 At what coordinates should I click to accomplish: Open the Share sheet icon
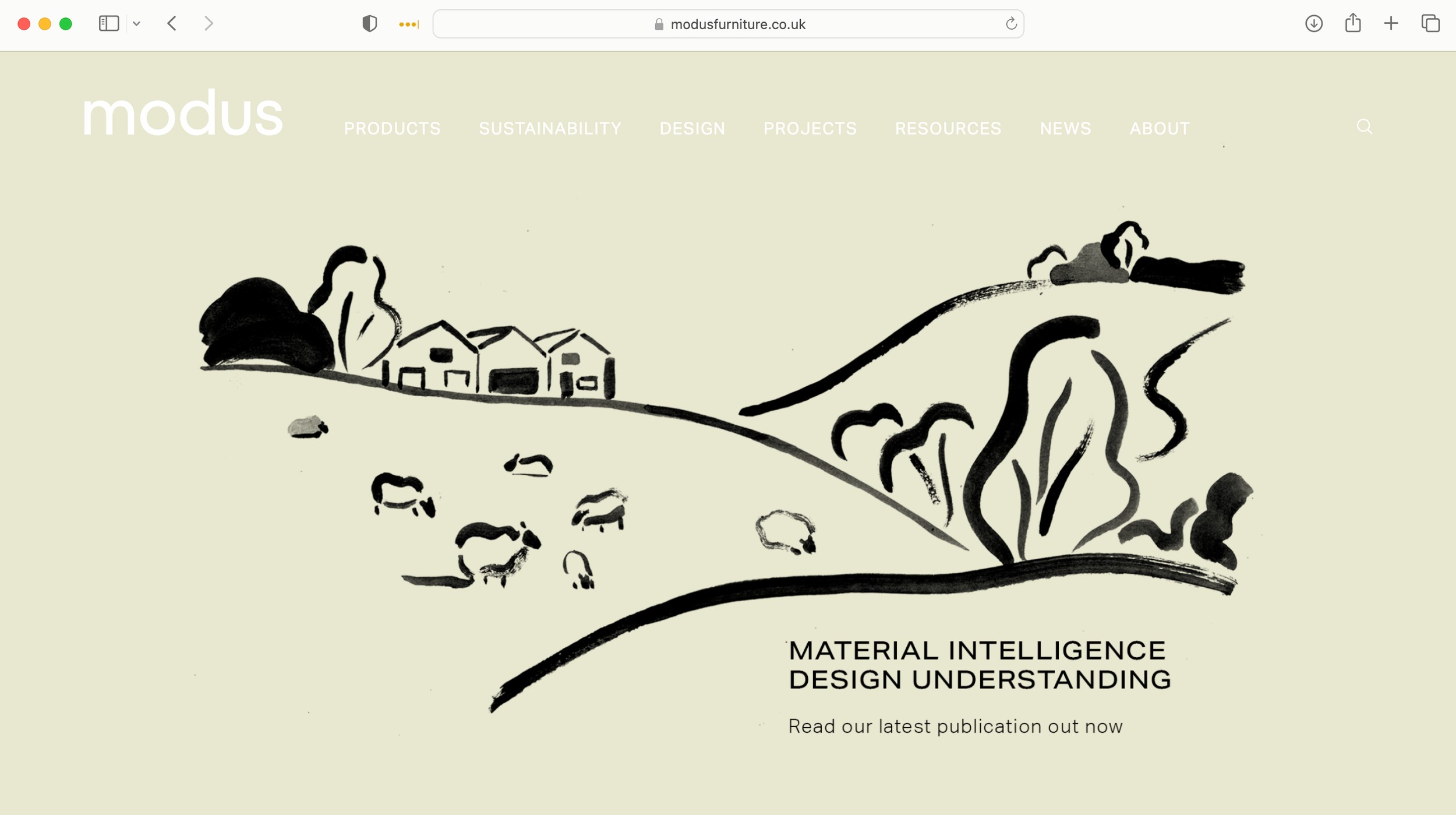pos(1353,23)
